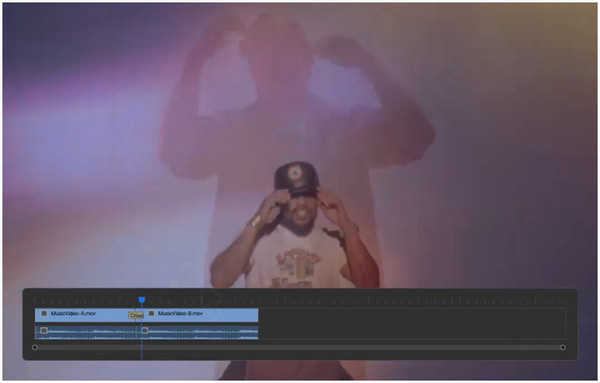600x383 pixels.
Task: Click the blue playhead marker on ruler
Action: click(142, 300)
